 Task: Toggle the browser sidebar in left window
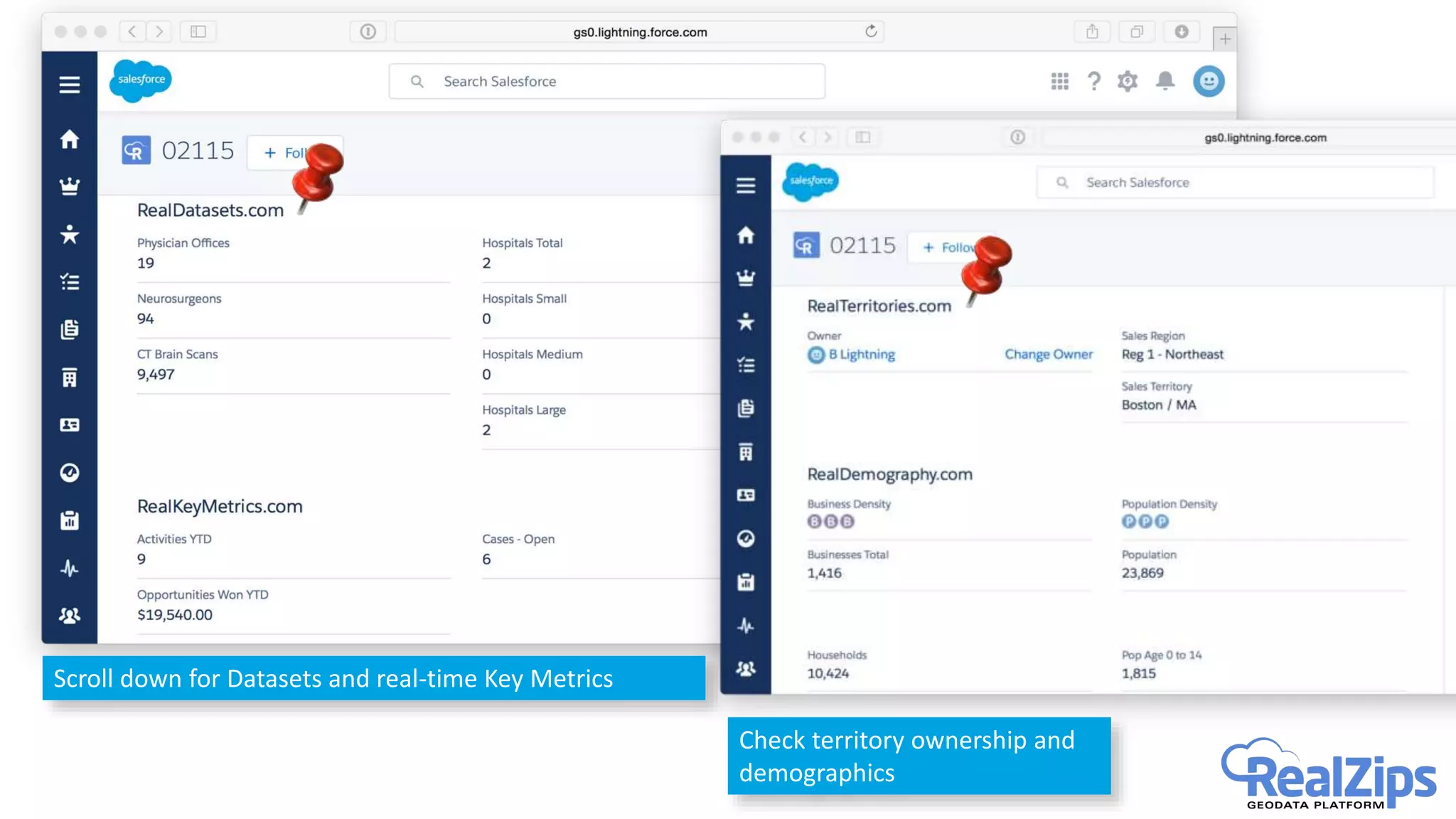tap(198, 31)
